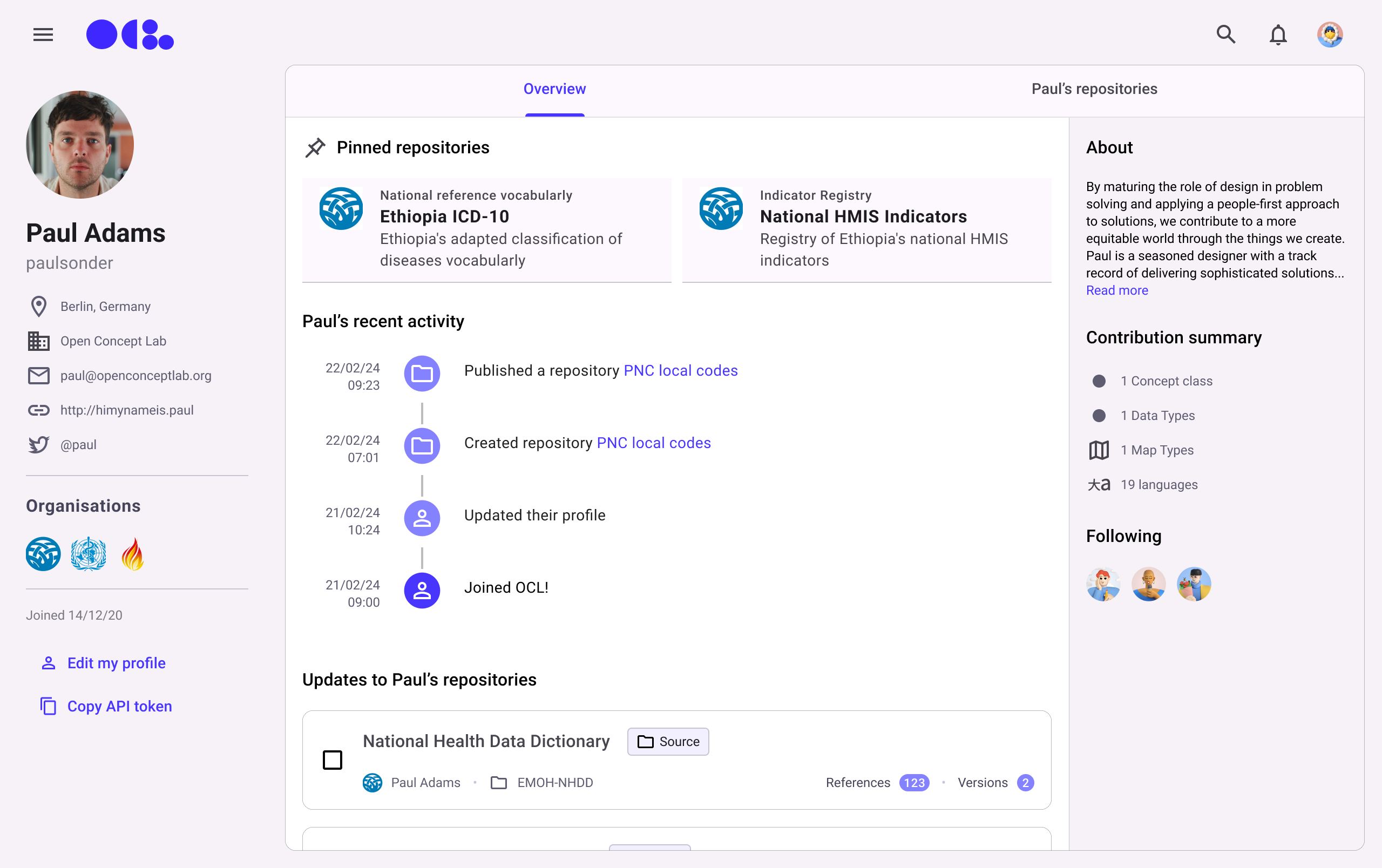Click the WHO organisation logo

click(x=89, y=554)
